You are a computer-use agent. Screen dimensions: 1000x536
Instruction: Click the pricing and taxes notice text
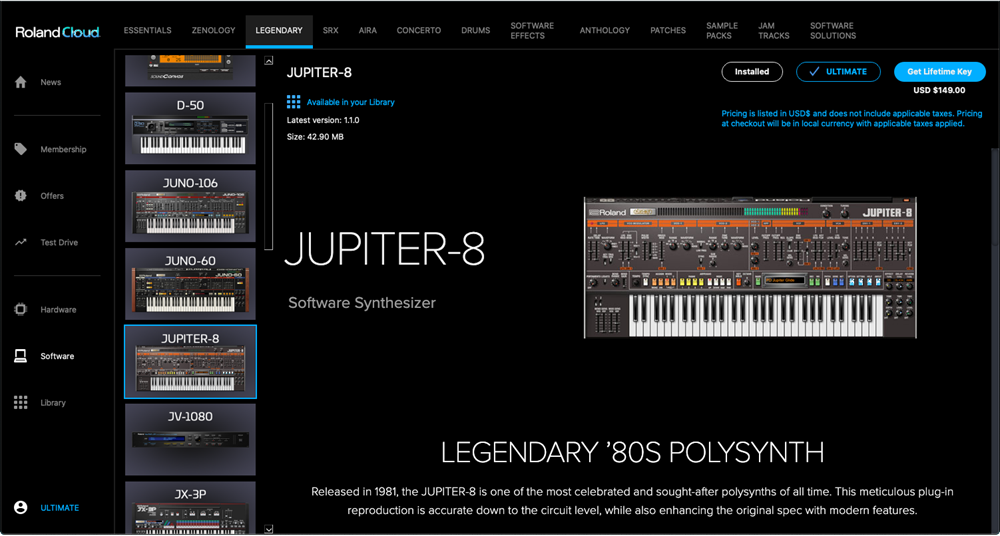(852, 119)
